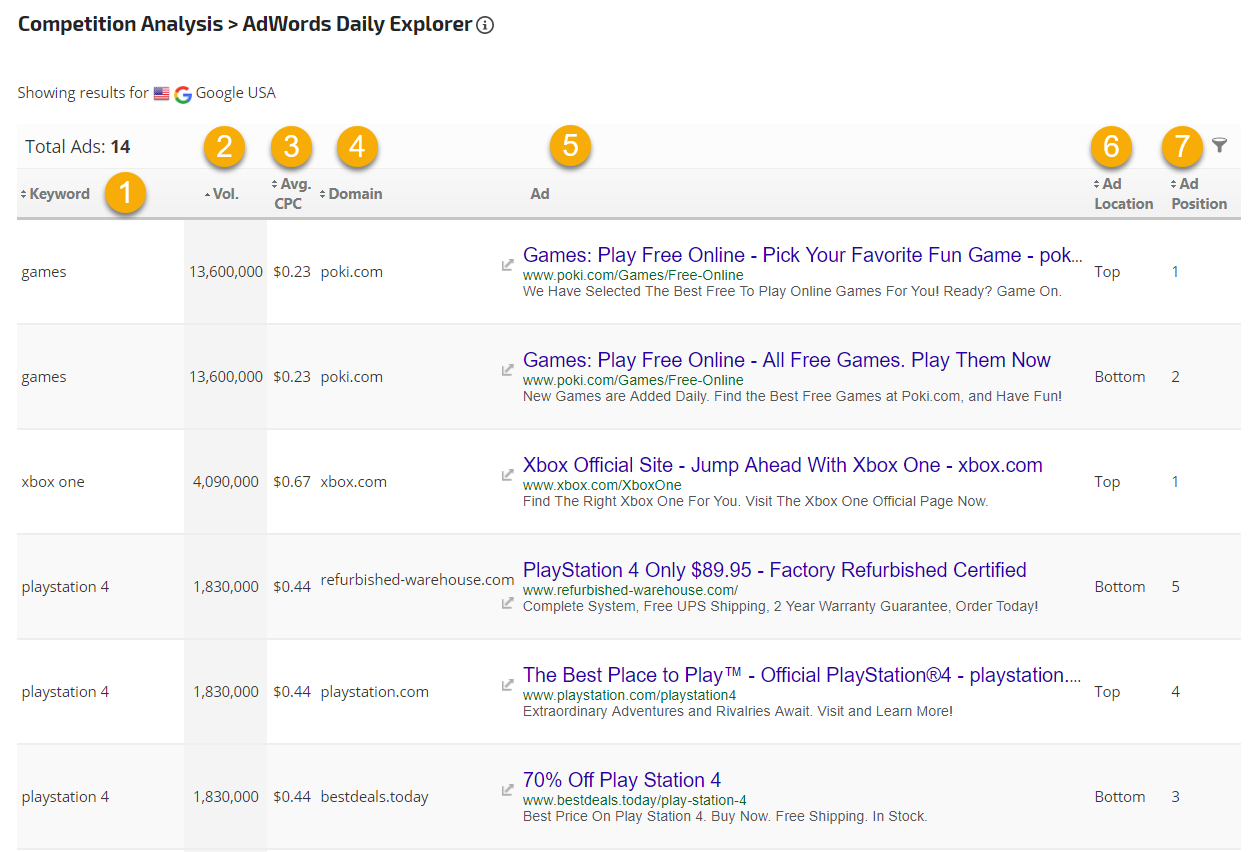
Task: Click the filter funnel icon
Action: [x=1219, y=146]
